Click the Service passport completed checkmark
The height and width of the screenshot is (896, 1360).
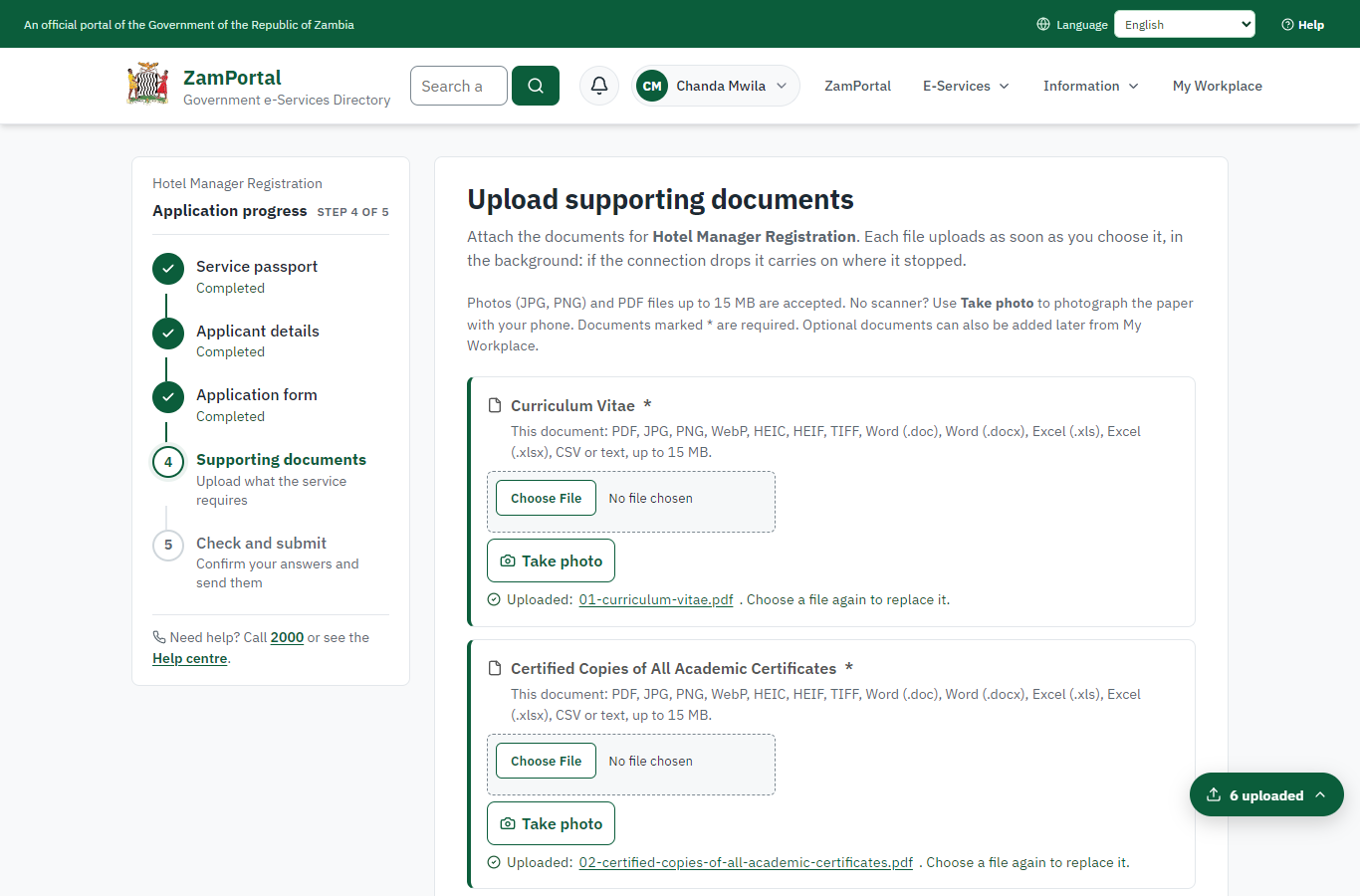(168, 269)
